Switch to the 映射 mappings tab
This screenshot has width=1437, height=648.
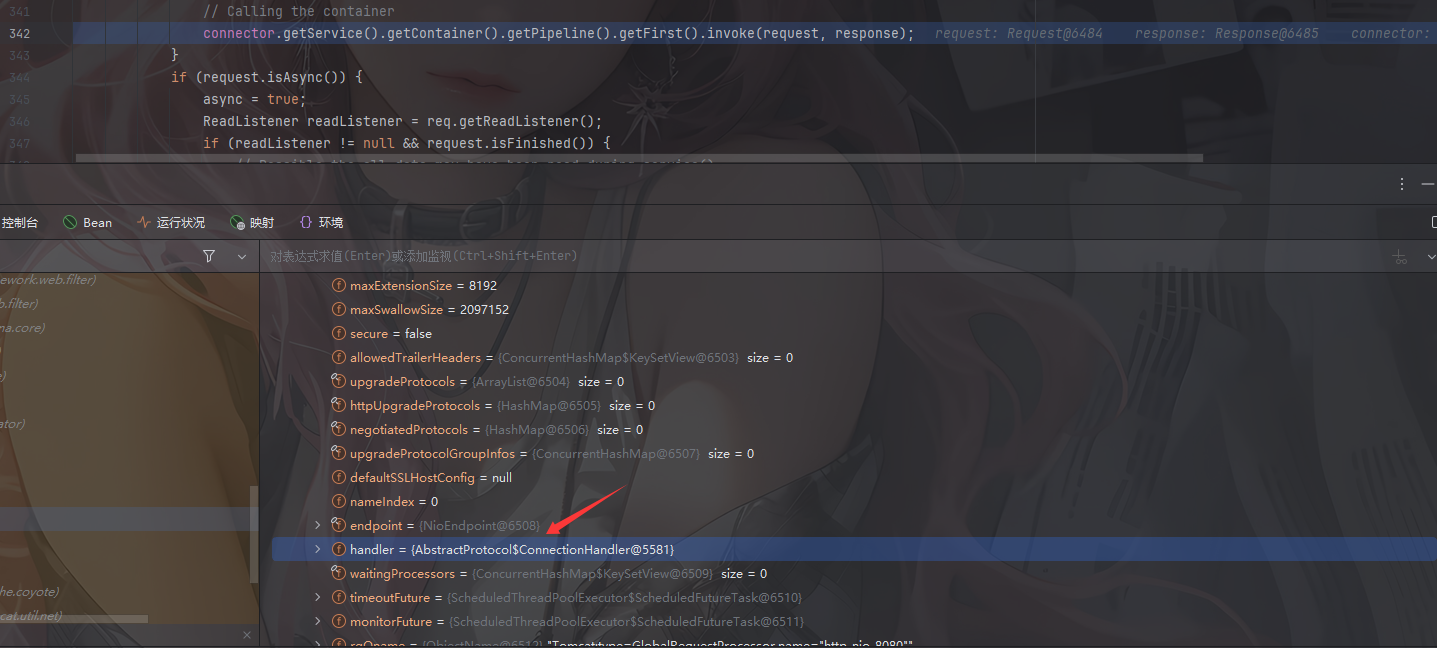pyautogui.click(x=251, y=222)
